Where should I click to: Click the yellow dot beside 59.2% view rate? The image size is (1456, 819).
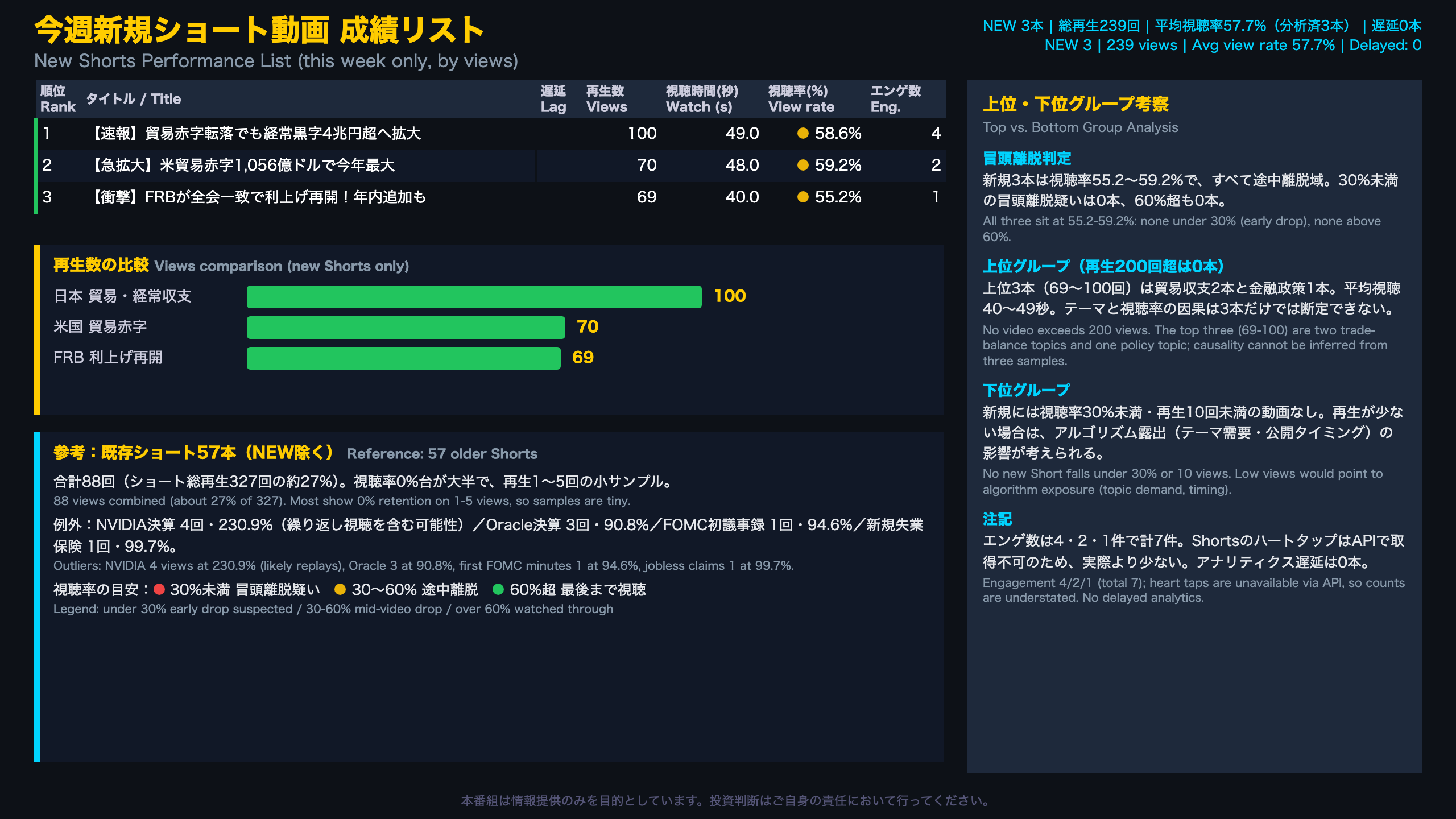[x=803, y=165]
